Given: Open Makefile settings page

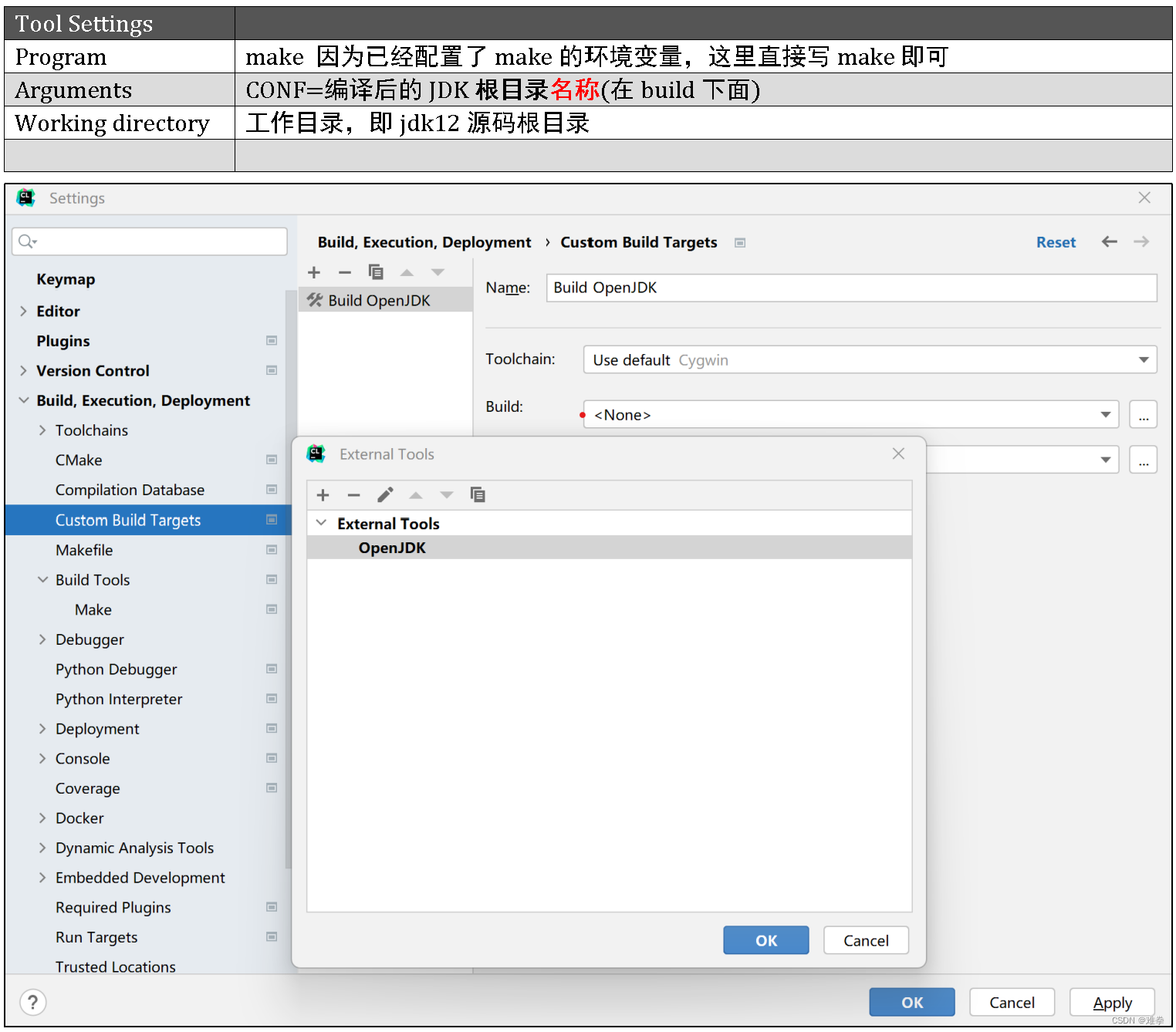Looking at the screenshot, I should coord(84,550).
